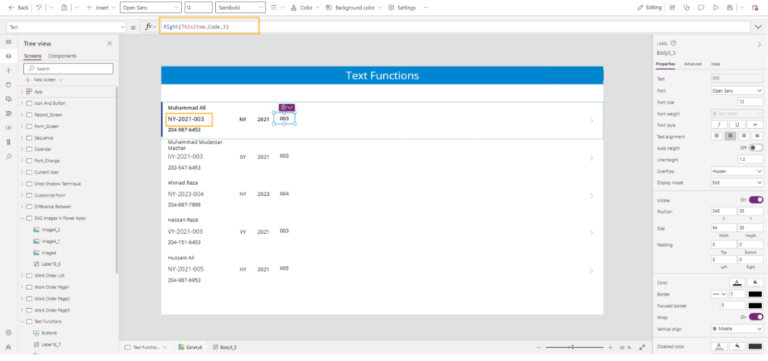Select Work Order List screen
The height and width of the screenshot is (361, 768).
coord(49,275)
